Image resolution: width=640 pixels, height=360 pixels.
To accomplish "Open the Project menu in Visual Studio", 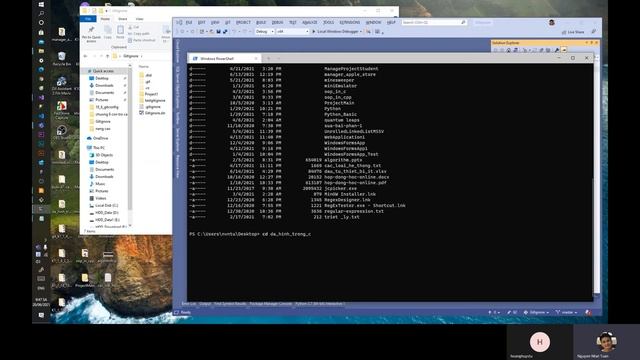I will pyautogui.click(x=243, y=22).
